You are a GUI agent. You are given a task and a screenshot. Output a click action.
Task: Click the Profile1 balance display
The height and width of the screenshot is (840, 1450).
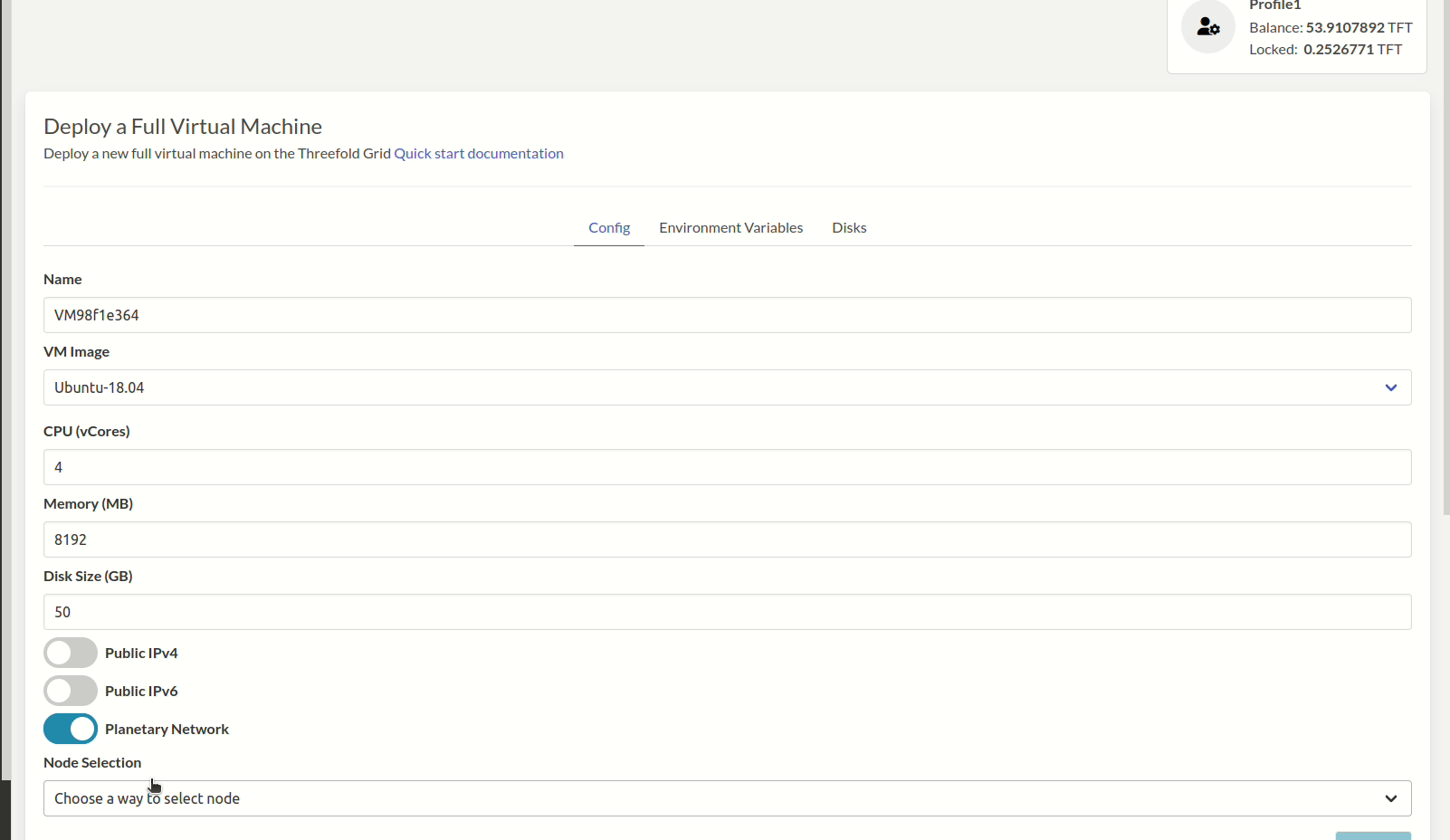[x=1330, y=27]
